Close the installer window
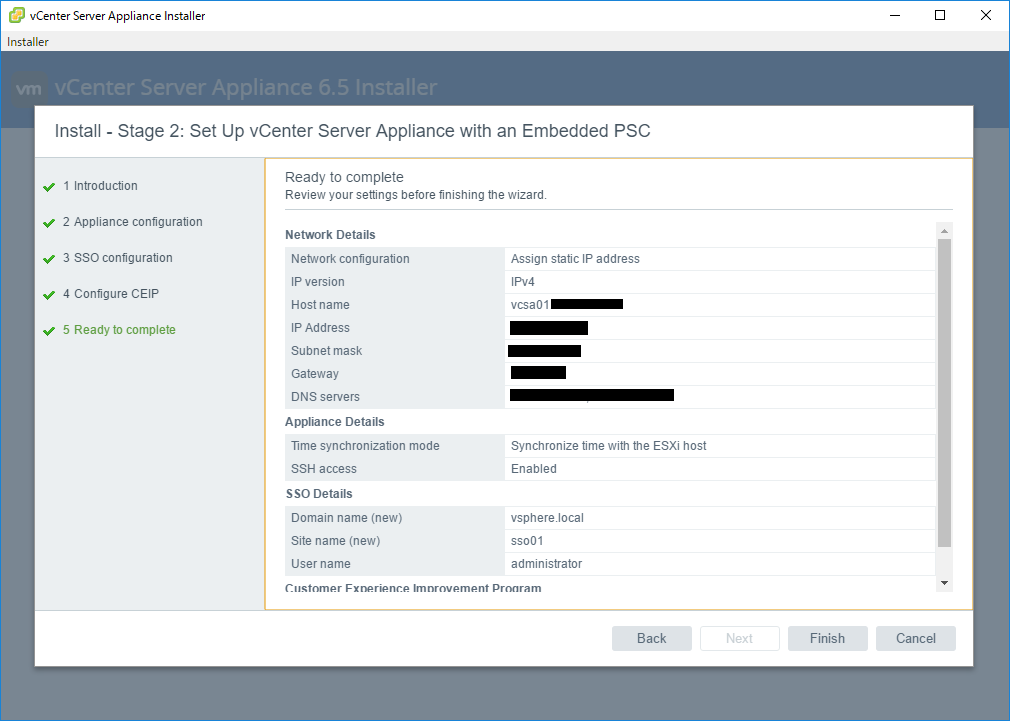 point(986,15)
